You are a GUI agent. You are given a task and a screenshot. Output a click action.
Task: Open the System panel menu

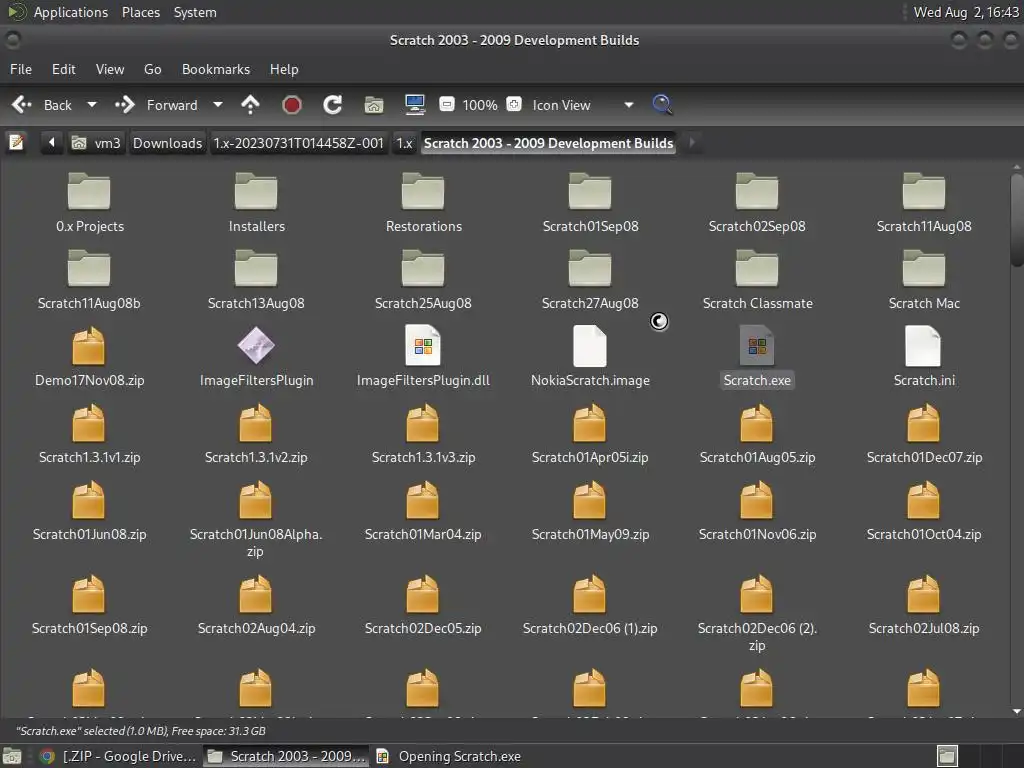tap(195, 12)
